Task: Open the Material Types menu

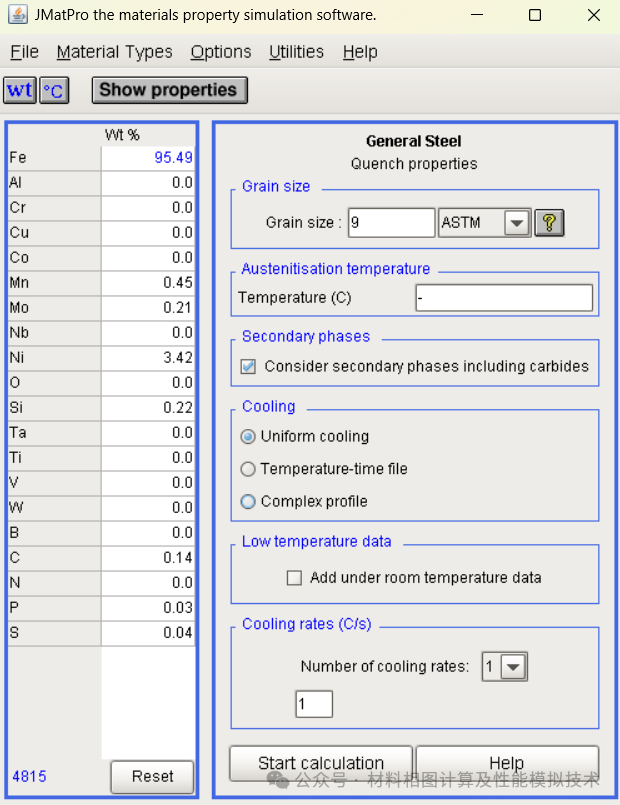Action: coord(114,52)
